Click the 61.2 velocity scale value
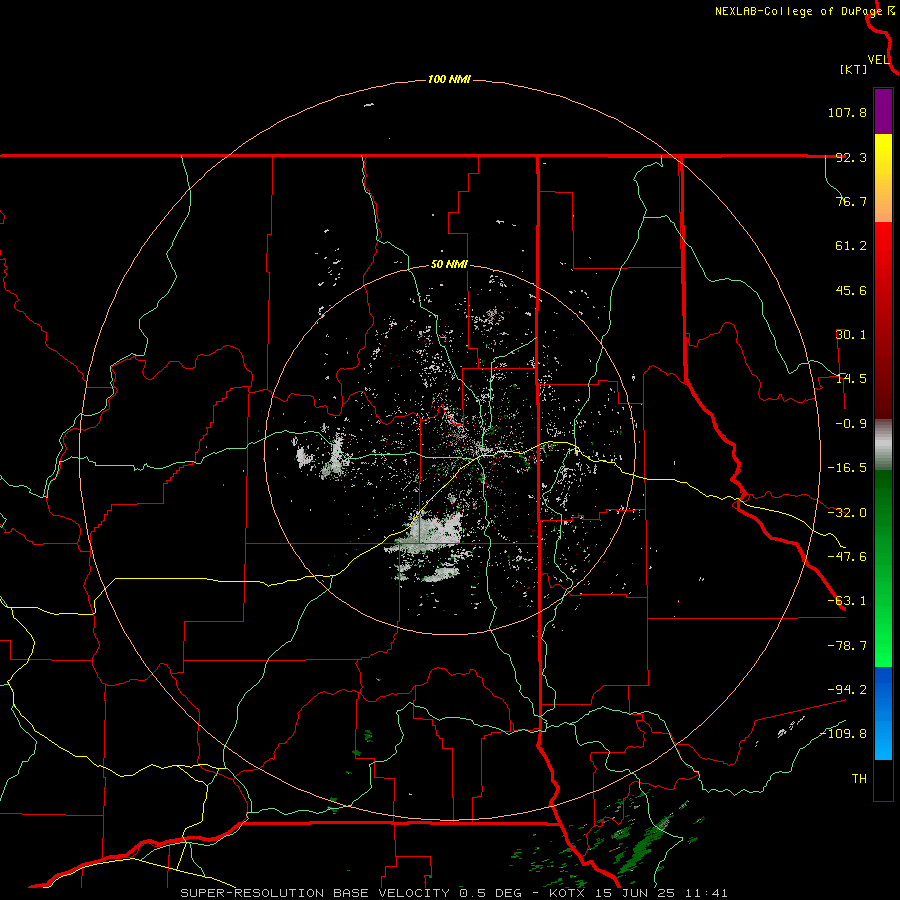Screen dimensions: 900x900 [x=851, y=246]
